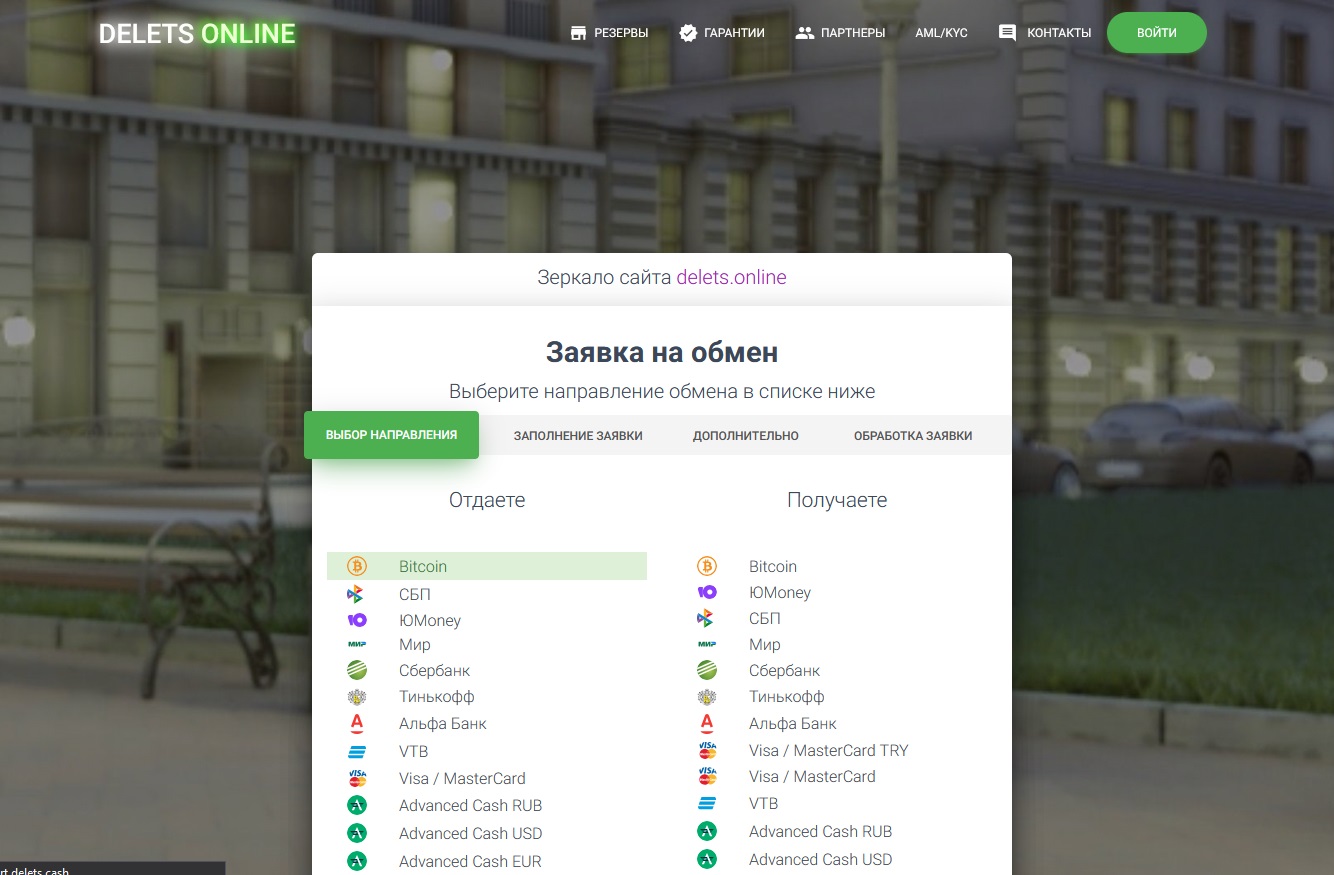Click the Гарантии verified badge icon
The width and height of the screenshot is (1334, 875).
[x=688, y=33]
